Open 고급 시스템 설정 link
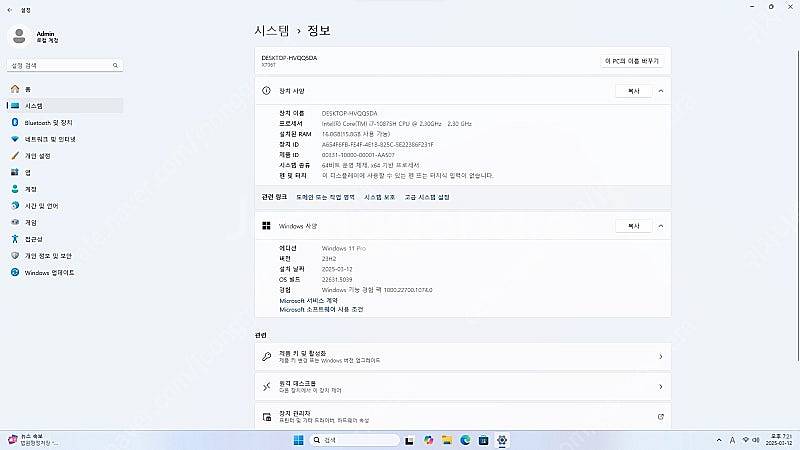Viewport: 800px width, 450px height. (427, 197)
